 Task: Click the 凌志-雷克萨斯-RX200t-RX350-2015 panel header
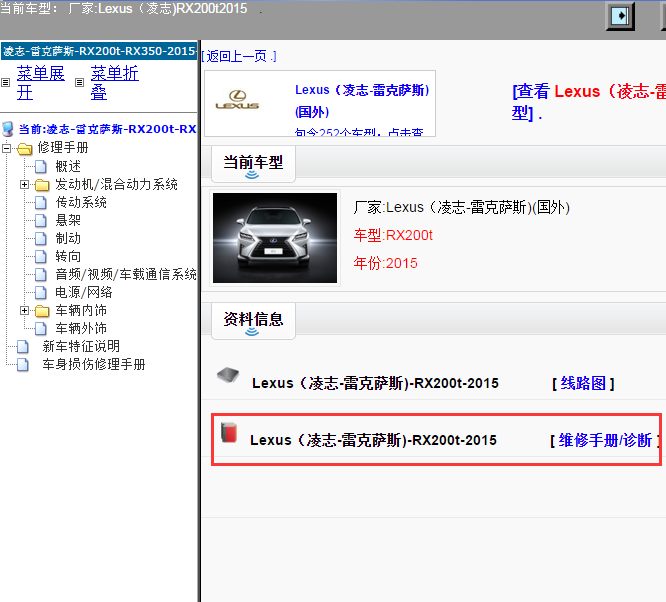[x=99, y=51]
